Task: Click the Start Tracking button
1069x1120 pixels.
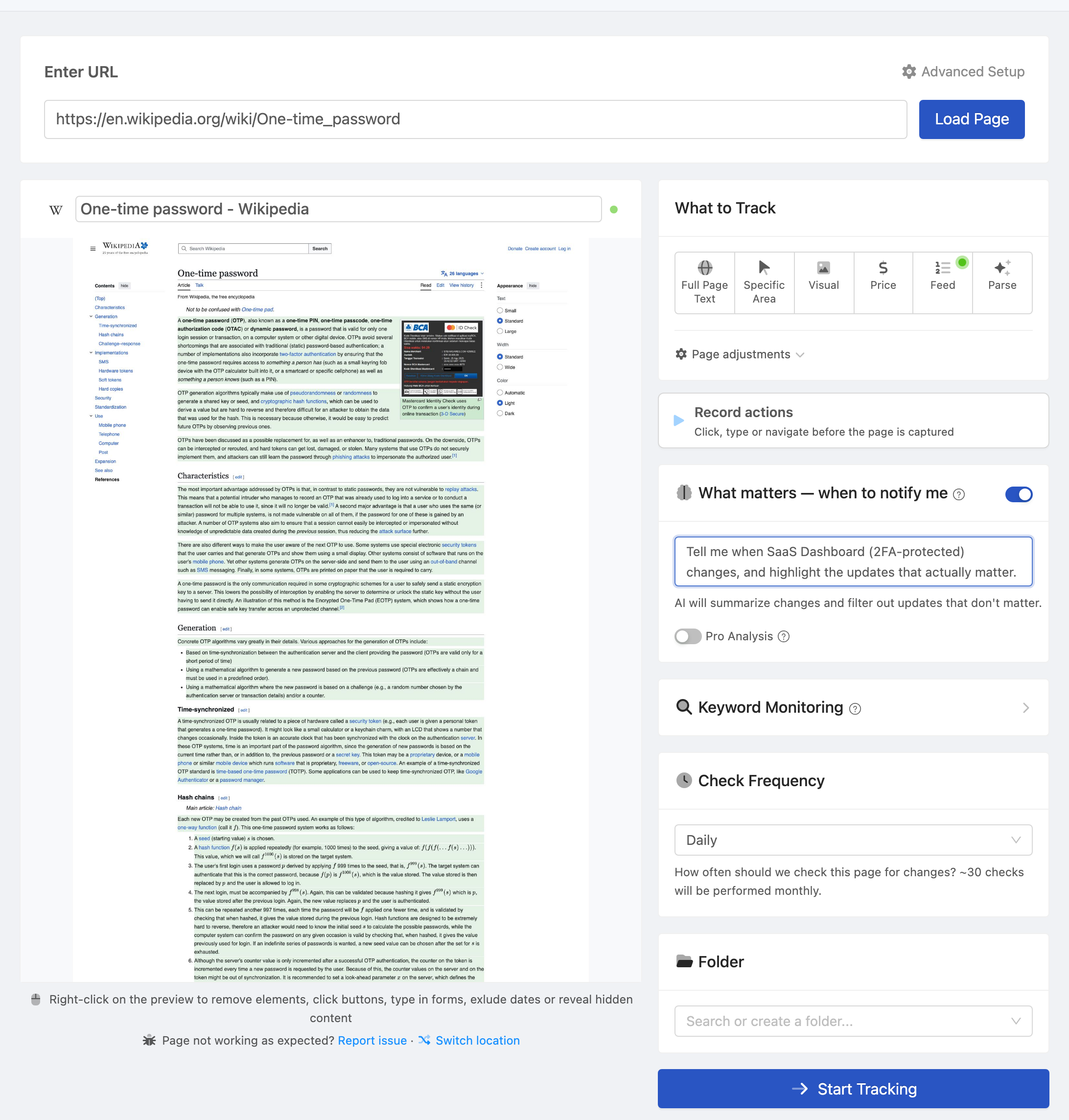Action: 853,1089
